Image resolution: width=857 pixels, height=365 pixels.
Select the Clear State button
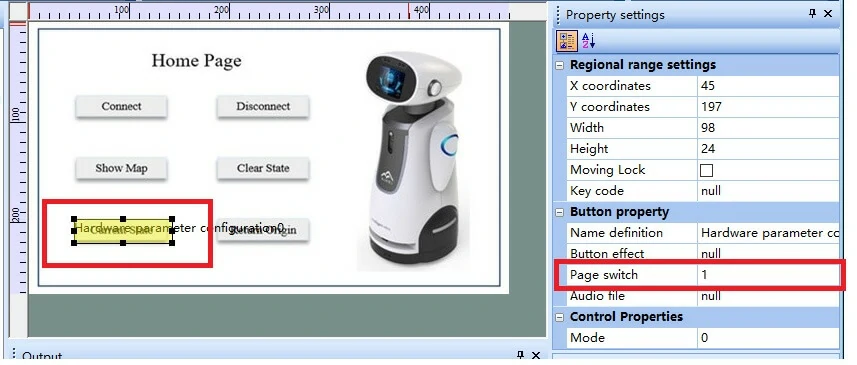point(263,168)
